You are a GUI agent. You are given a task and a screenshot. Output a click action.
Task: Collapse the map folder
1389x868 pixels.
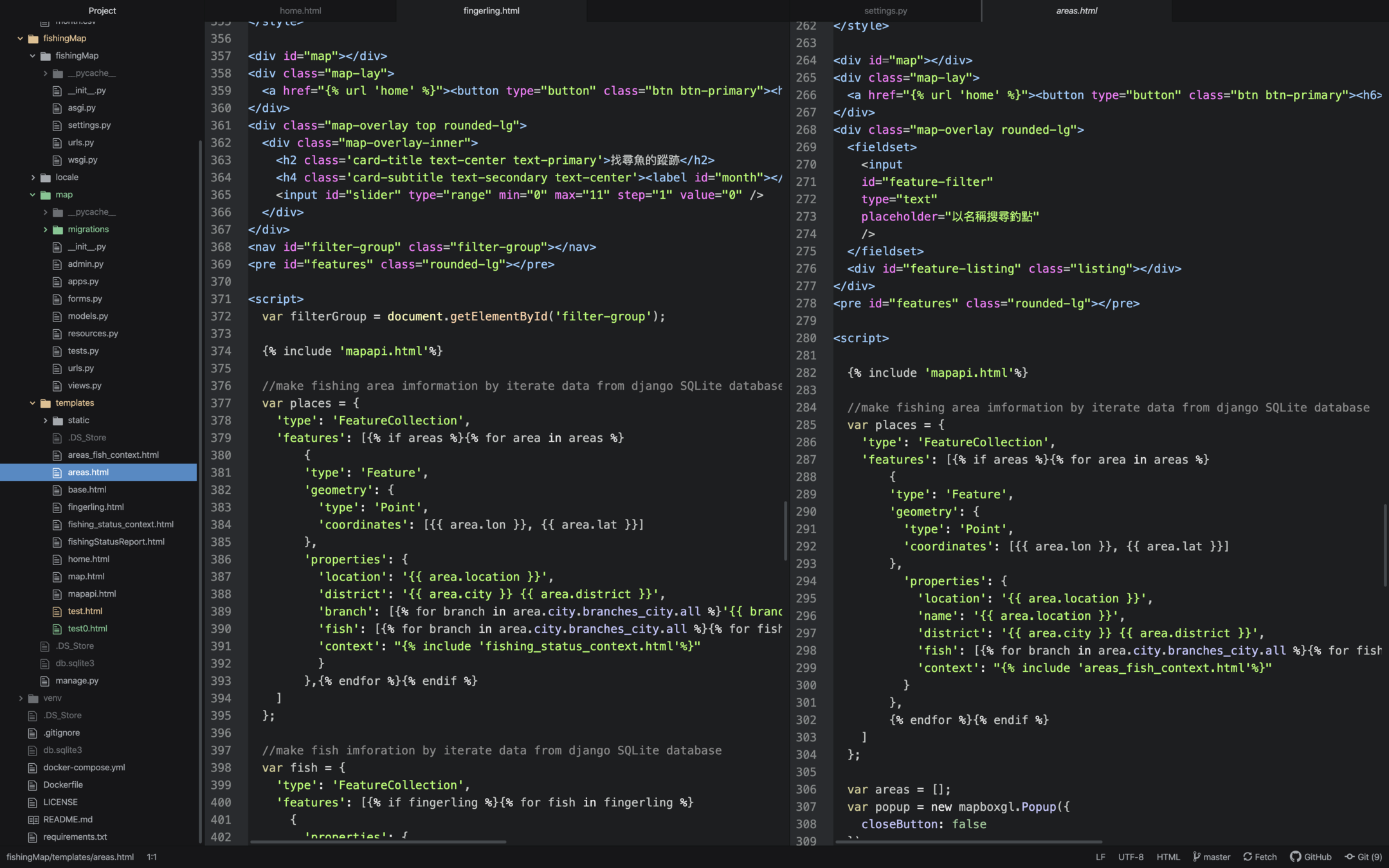[x=33, y=195]
